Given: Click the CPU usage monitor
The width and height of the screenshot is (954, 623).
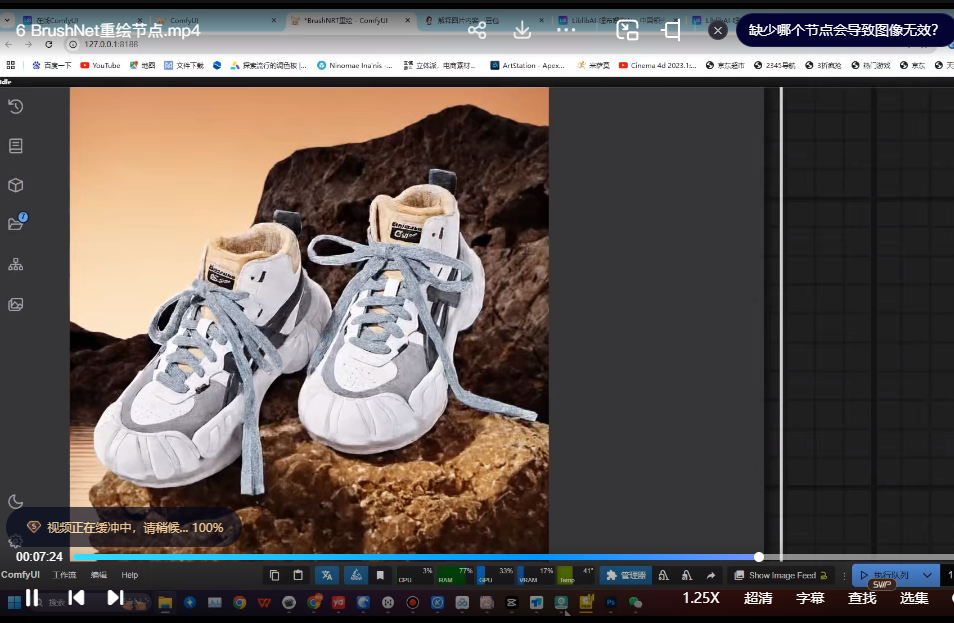Looking at the screenshot, I should pos(415,575).
